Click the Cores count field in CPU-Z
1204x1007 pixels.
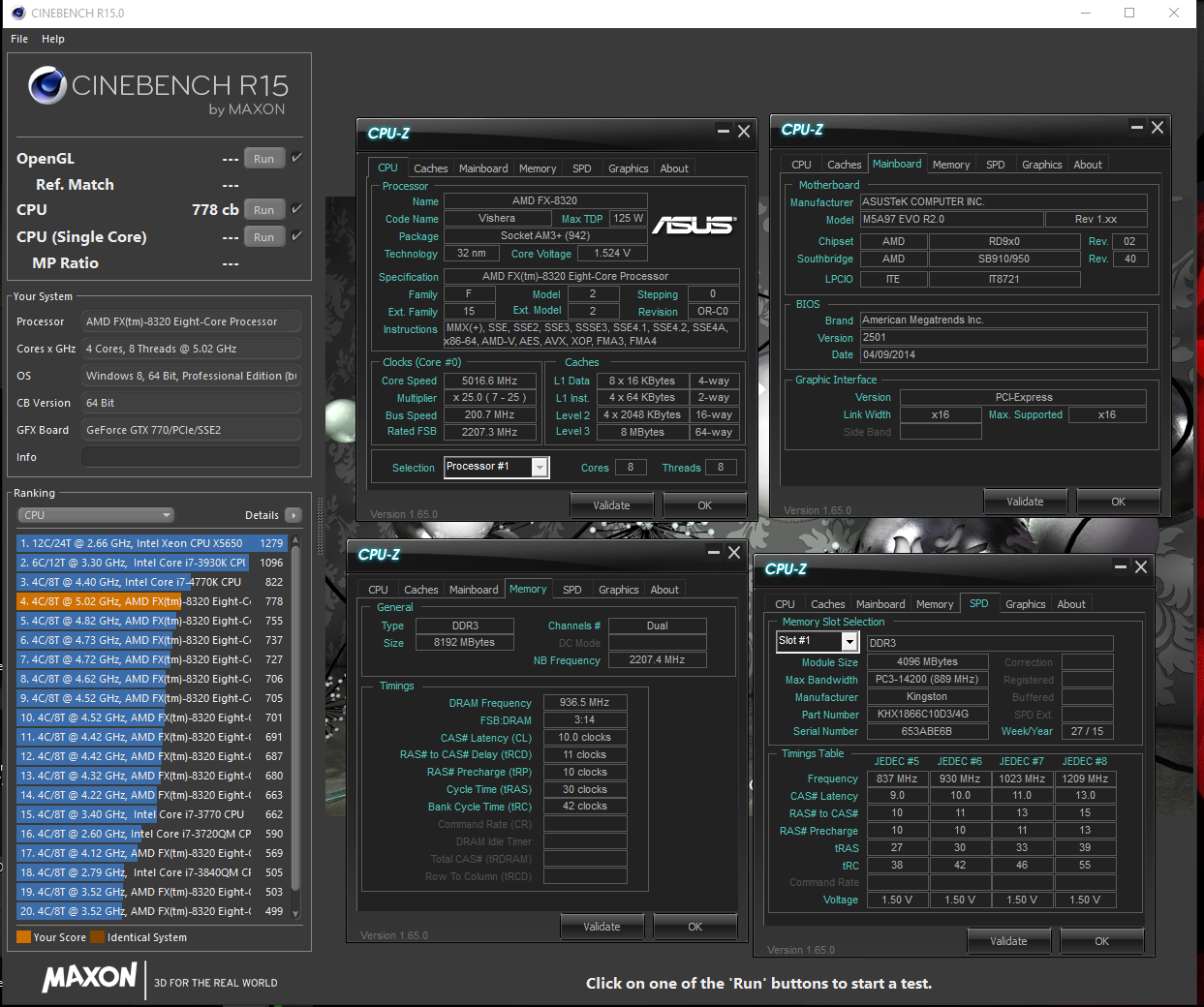631,468
